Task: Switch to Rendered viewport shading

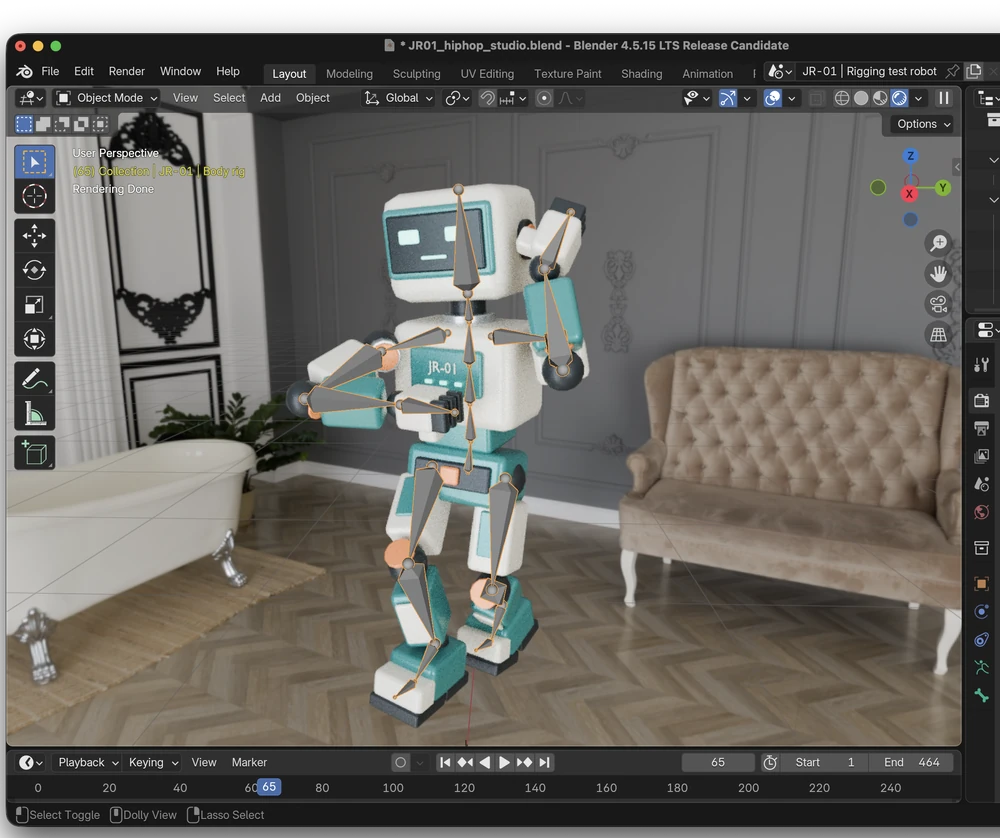Action: [899, 98]
